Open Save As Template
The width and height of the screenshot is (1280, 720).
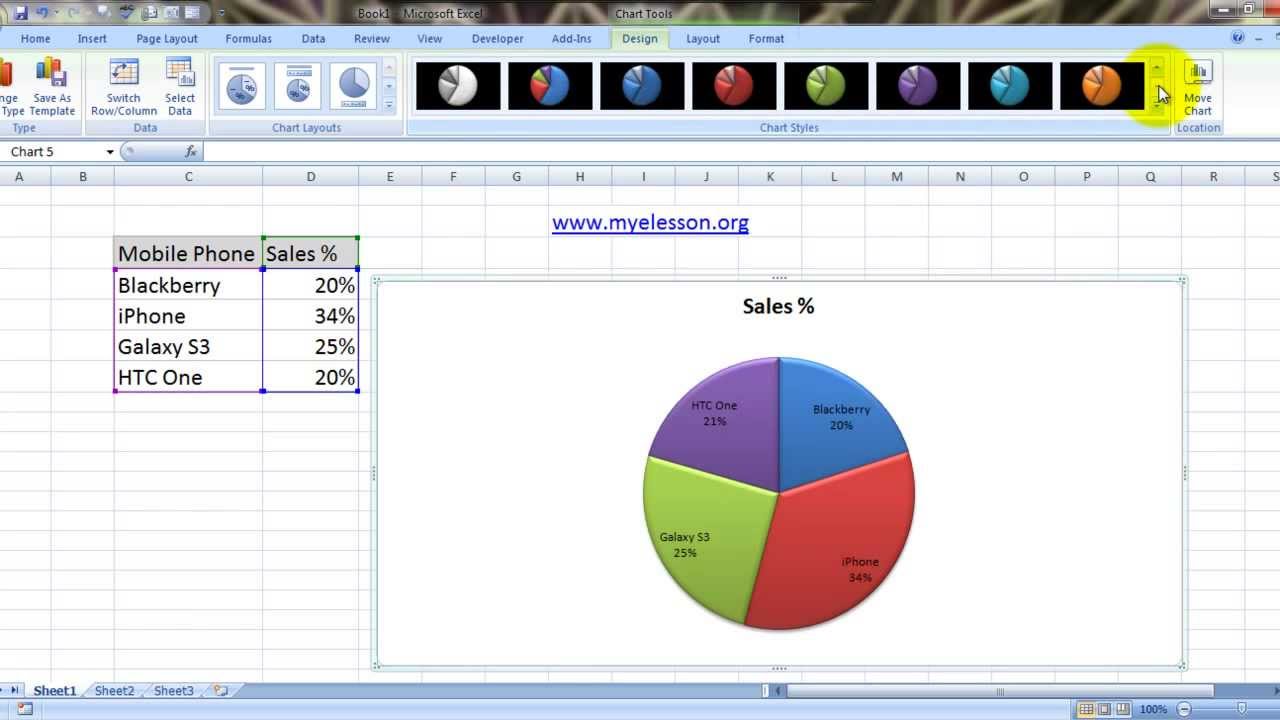[51, 88]
